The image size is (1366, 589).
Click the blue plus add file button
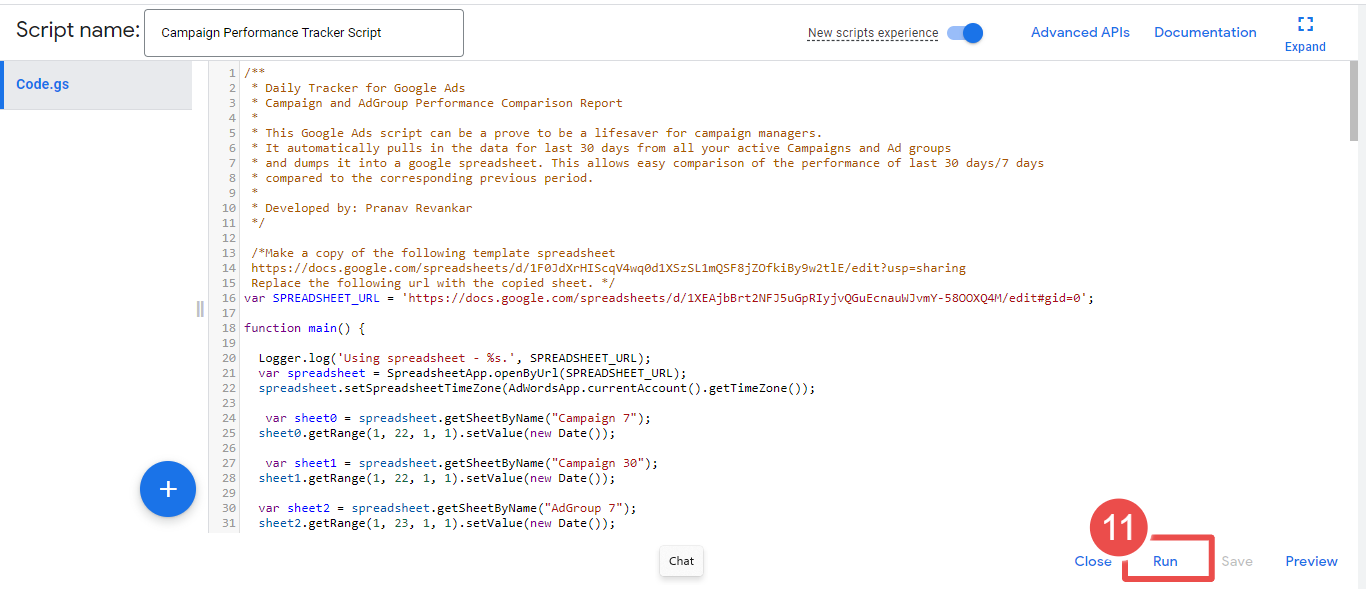point(168,489)
